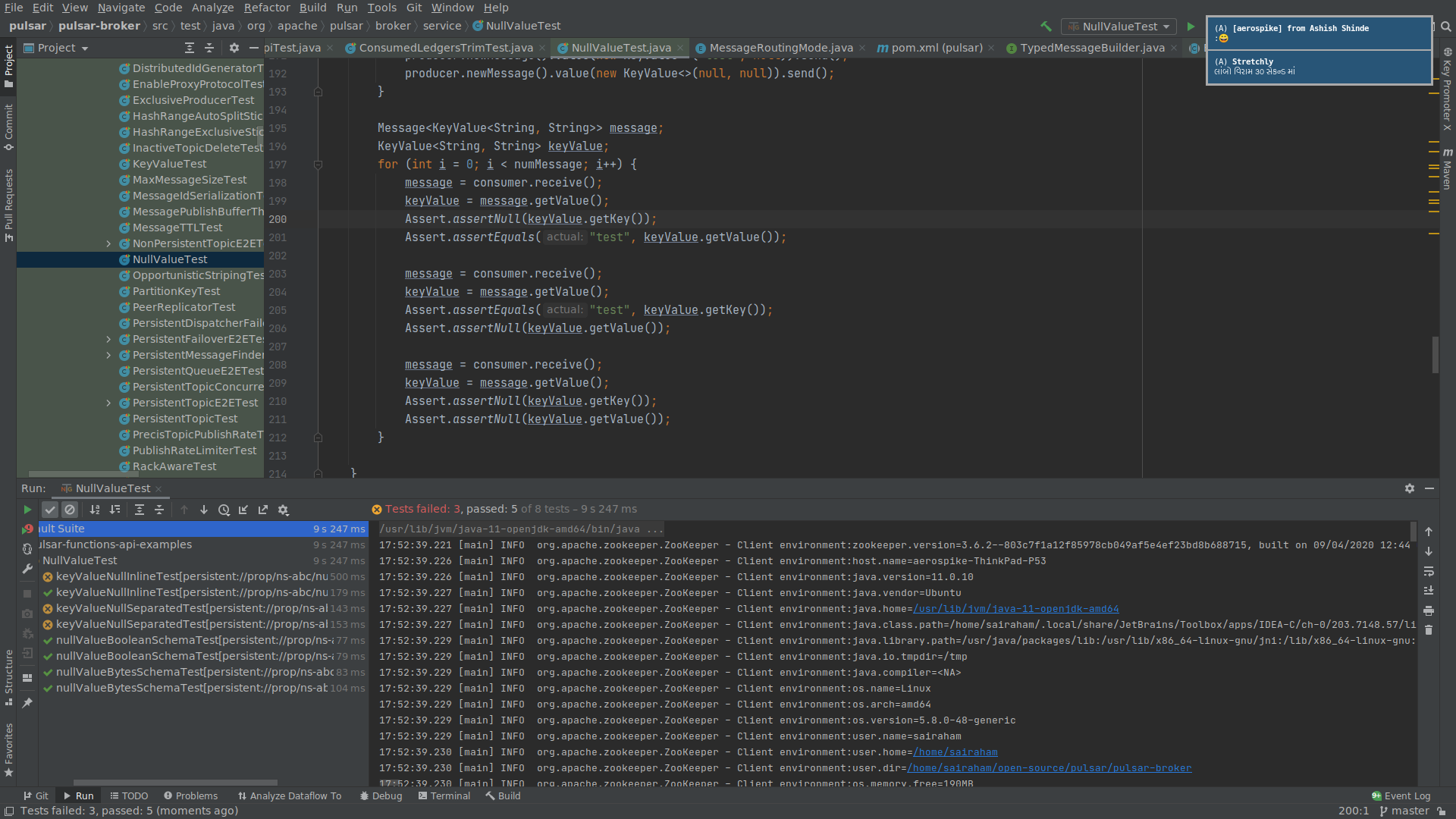Open the /home/sairaham link in console

[x=955, y=752]
